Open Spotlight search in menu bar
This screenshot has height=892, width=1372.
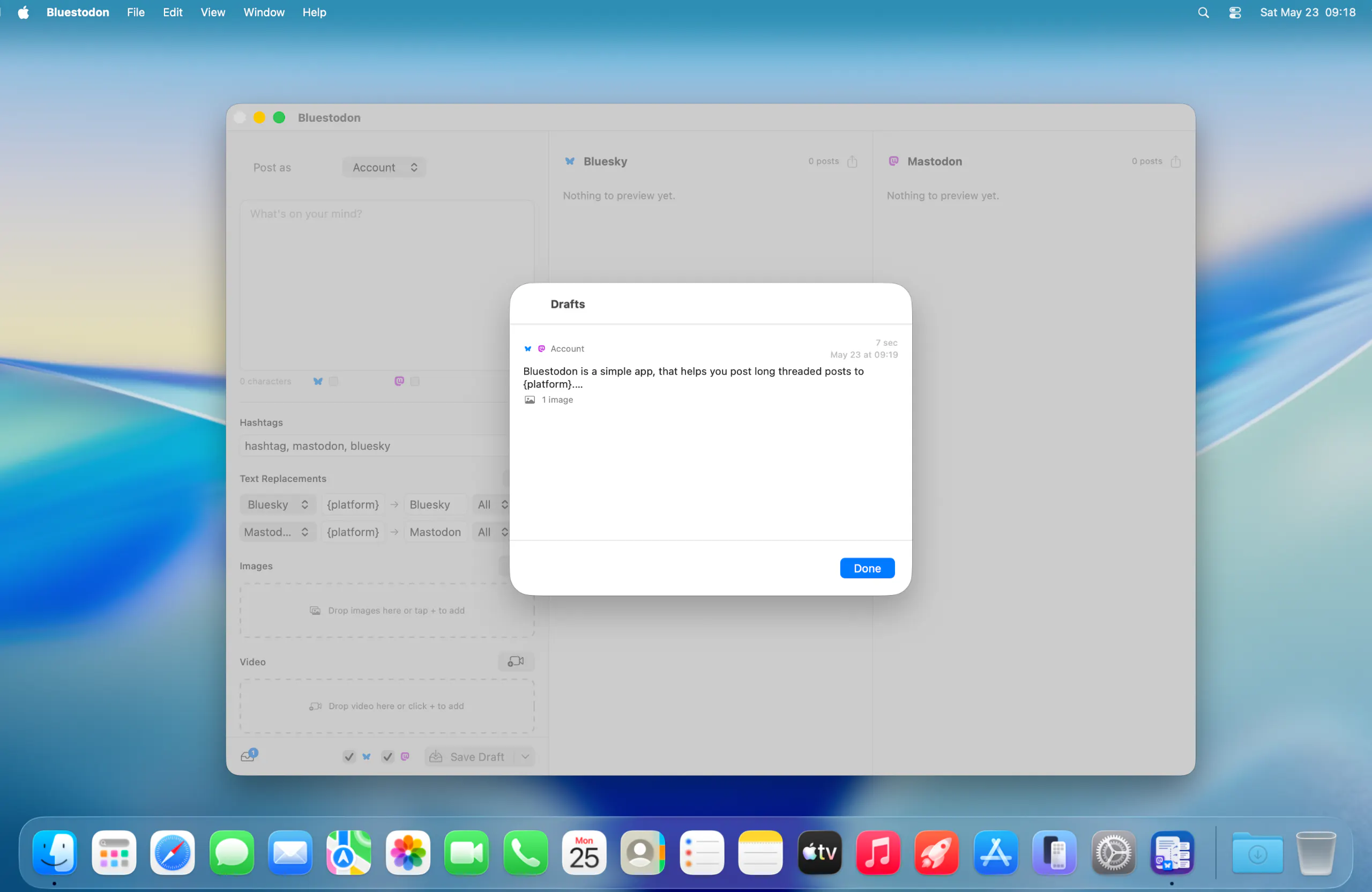click(x=1203, y=12)
